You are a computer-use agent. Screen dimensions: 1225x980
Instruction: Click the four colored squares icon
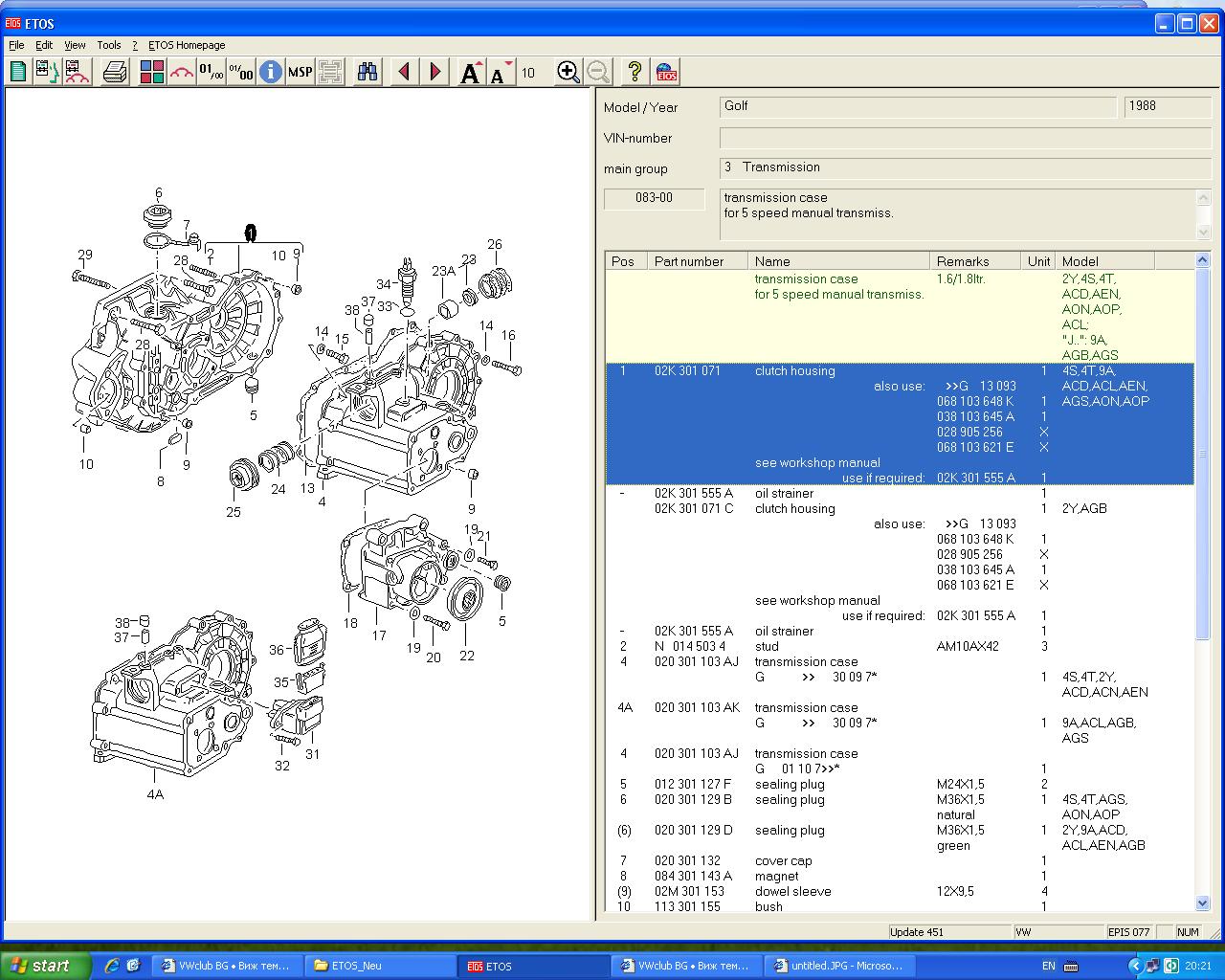click(x=151, y=72)
